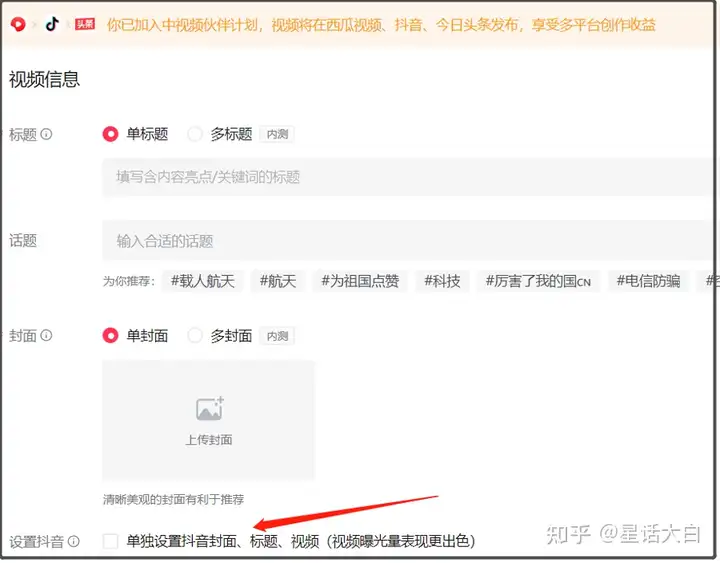The height and width of the screenshot is (563, 720).
Task: Select the 多标题 radio button
Action: (x=195, y=134)
